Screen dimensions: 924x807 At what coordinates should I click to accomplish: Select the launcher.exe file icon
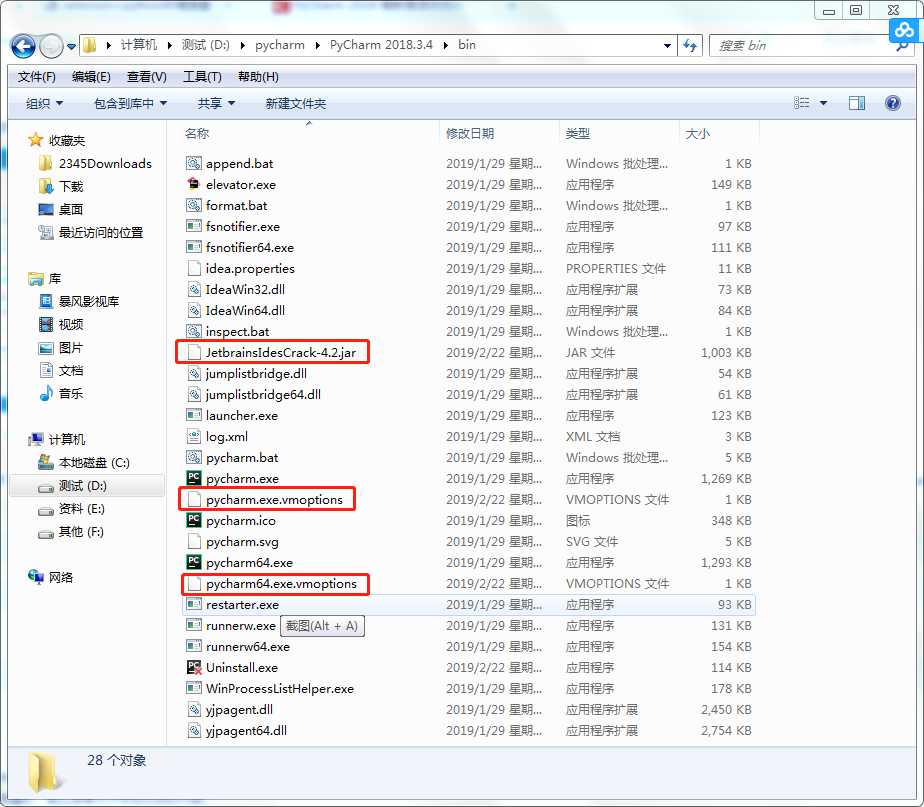click(193, 415)
